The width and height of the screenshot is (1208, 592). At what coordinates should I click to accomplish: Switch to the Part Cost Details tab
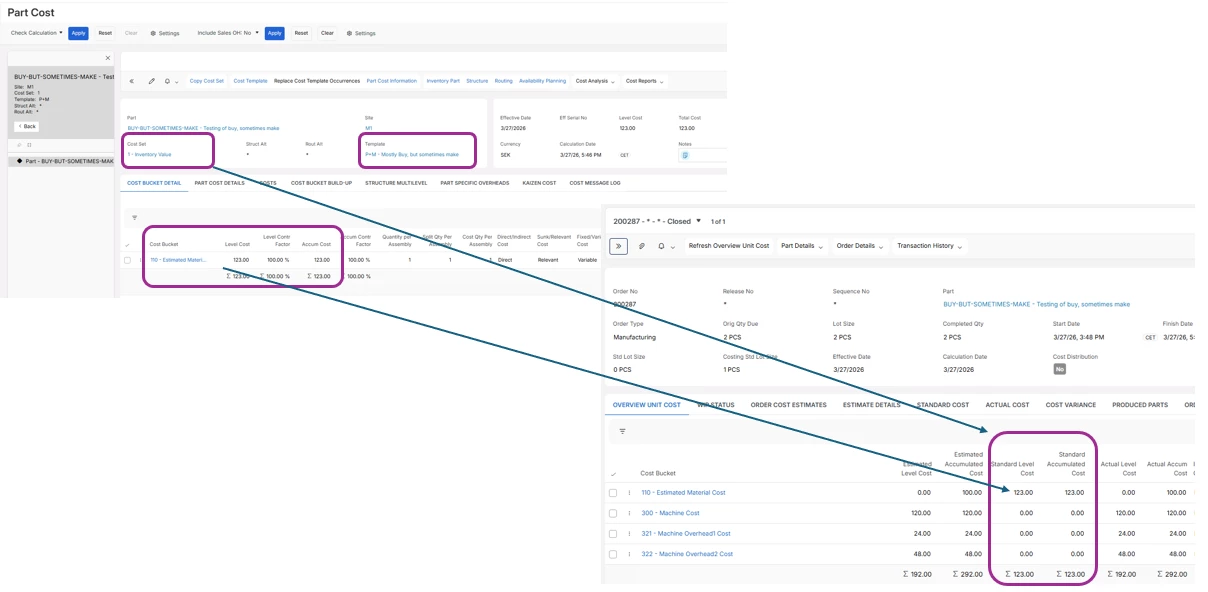click(x=219, y=183)
